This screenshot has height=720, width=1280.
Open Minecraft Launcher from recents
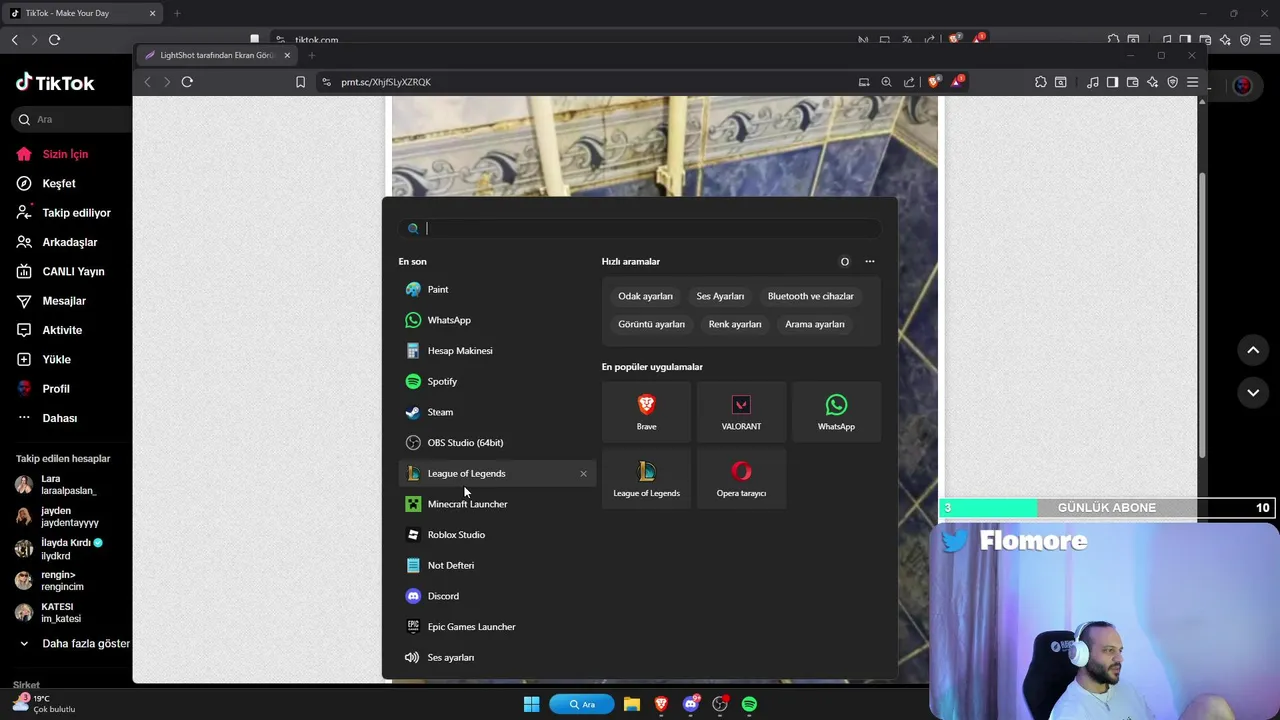pos(497,504)
